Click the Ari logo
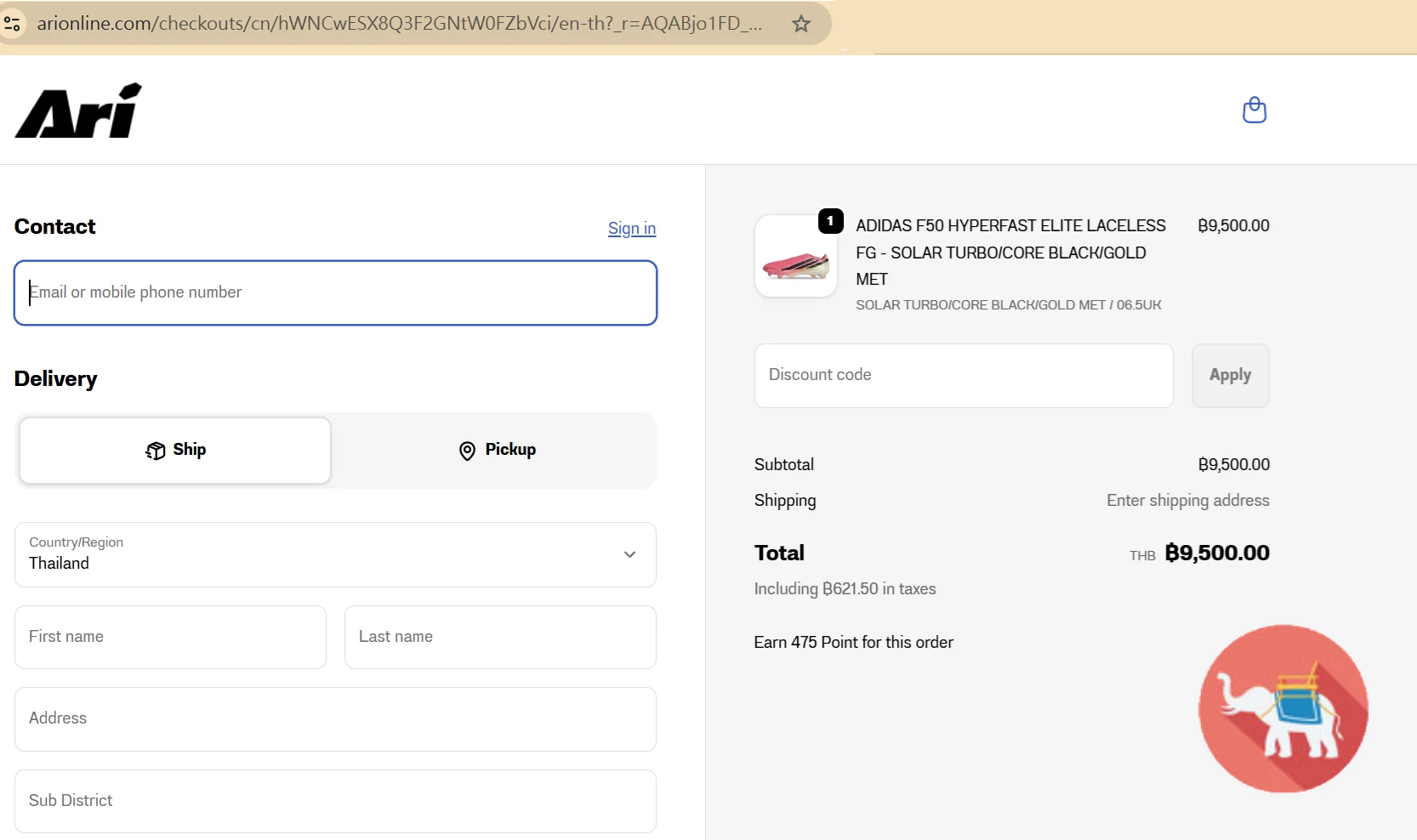 click(x=78, y=111)
